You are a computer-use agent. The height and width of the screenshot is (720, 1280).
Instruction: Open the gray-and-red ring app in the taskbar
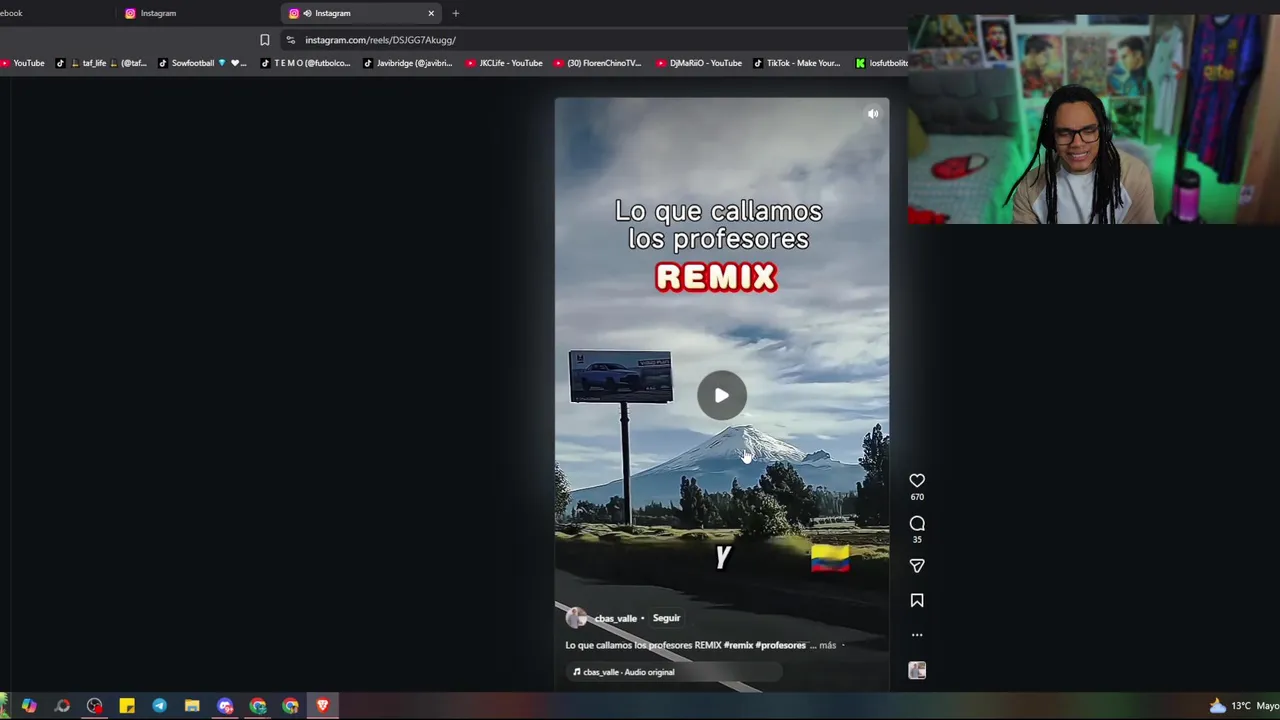point(62,706)
